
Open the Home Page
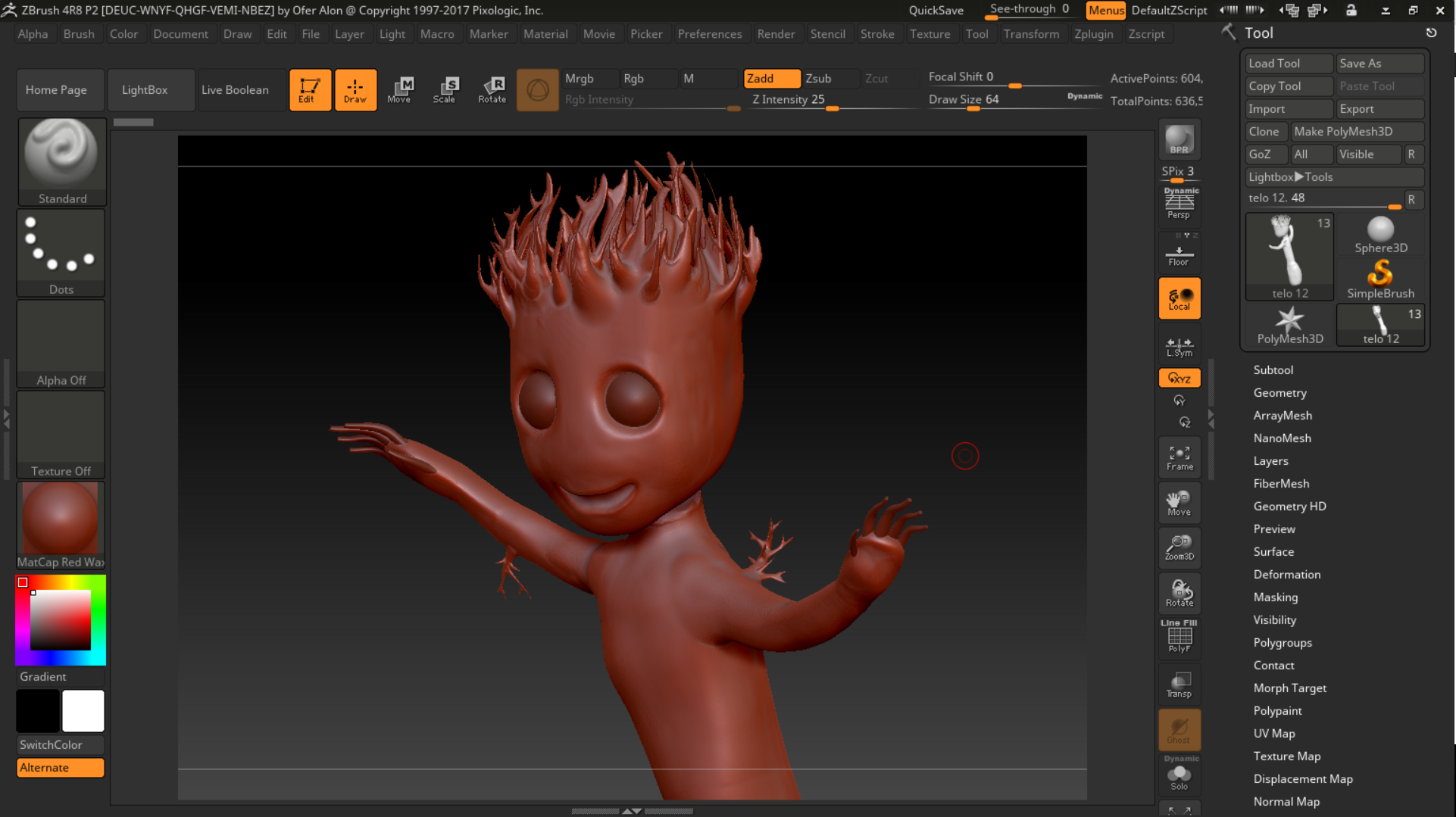61,90
